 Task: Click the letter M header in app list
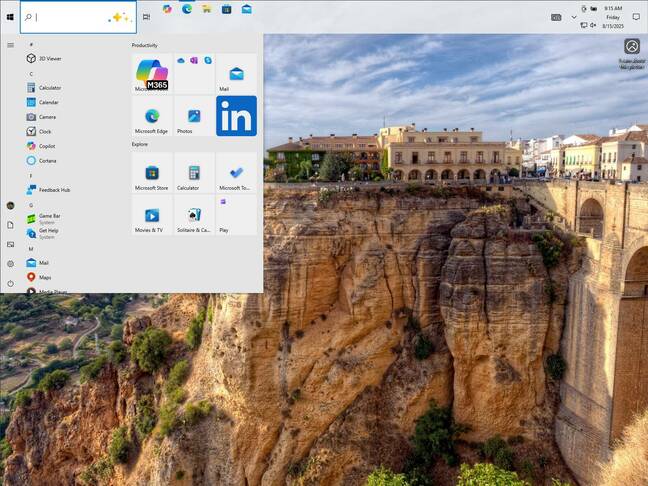click(x=31, y=249)
